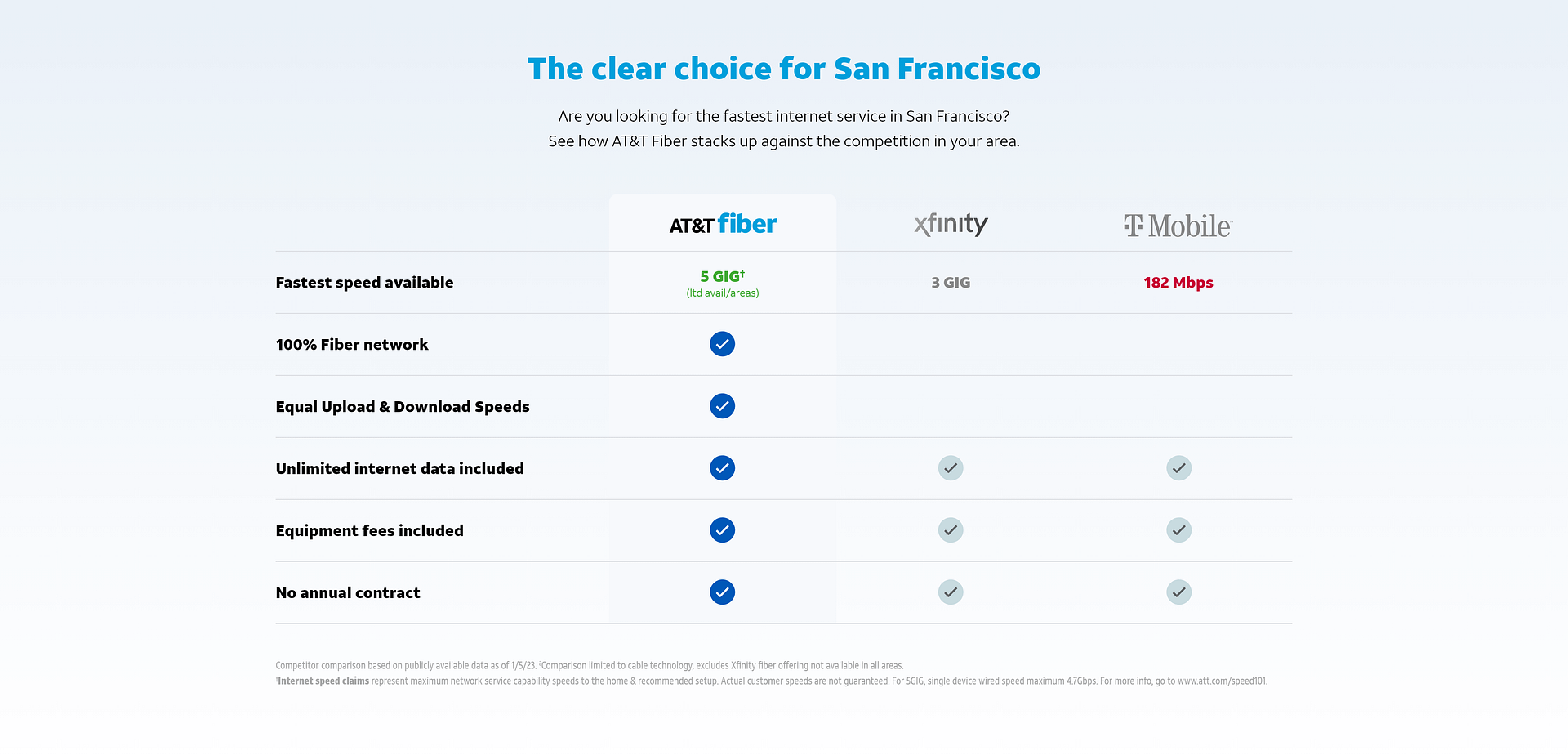This screenshot has width=1568, height=755.
Task: Click Xfinity checkmark for Equipment fees included
Action: click(951, 530)
